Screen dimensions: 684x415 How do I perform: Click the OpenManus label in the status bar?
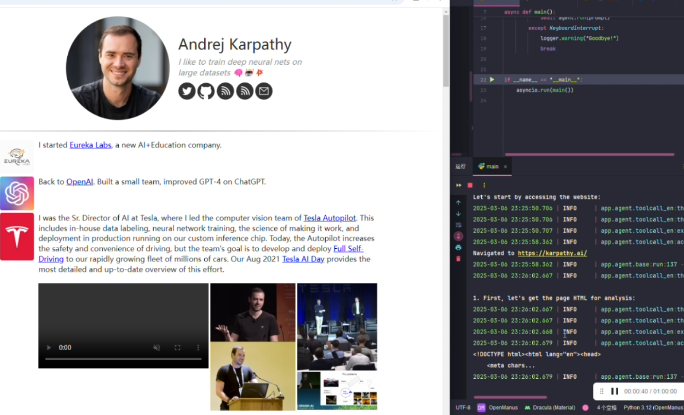pos(503,408)
